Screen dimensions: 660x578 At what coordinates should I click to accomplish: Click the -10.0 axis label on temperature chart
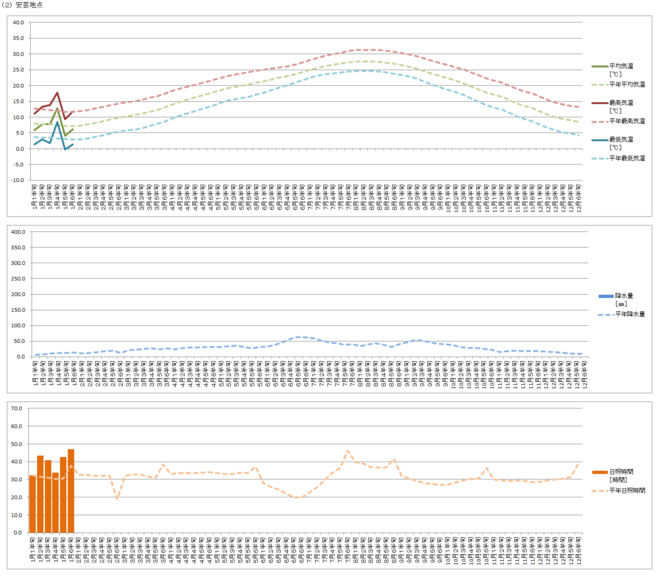pyautogui.click(x=15, y=181)
